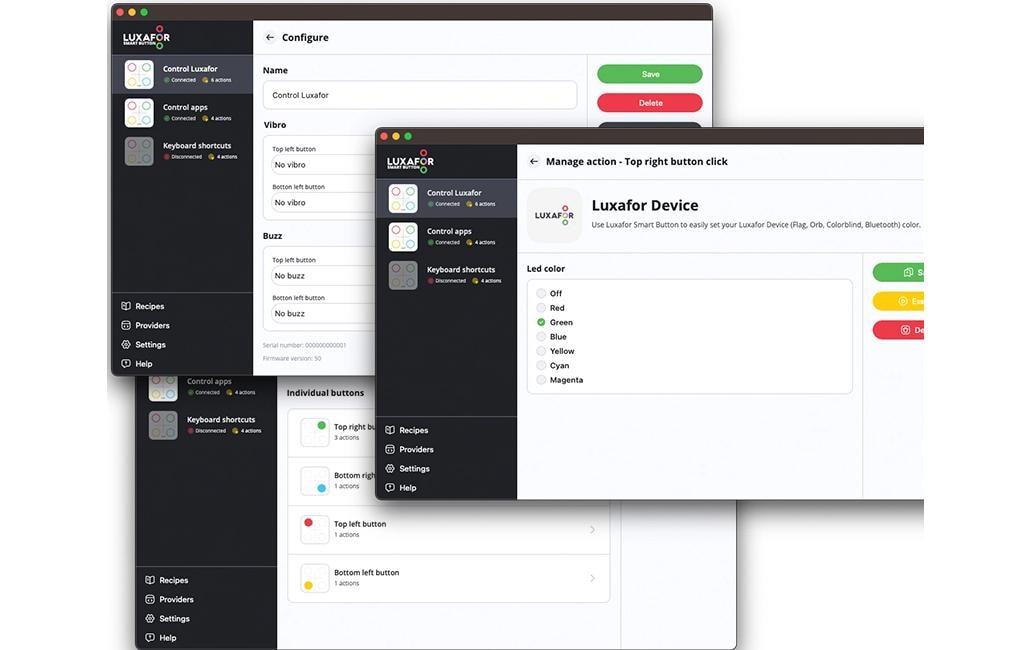Select Control Luxafor in the Configure window sidebar
The image size is (1032, 650).
189,74
